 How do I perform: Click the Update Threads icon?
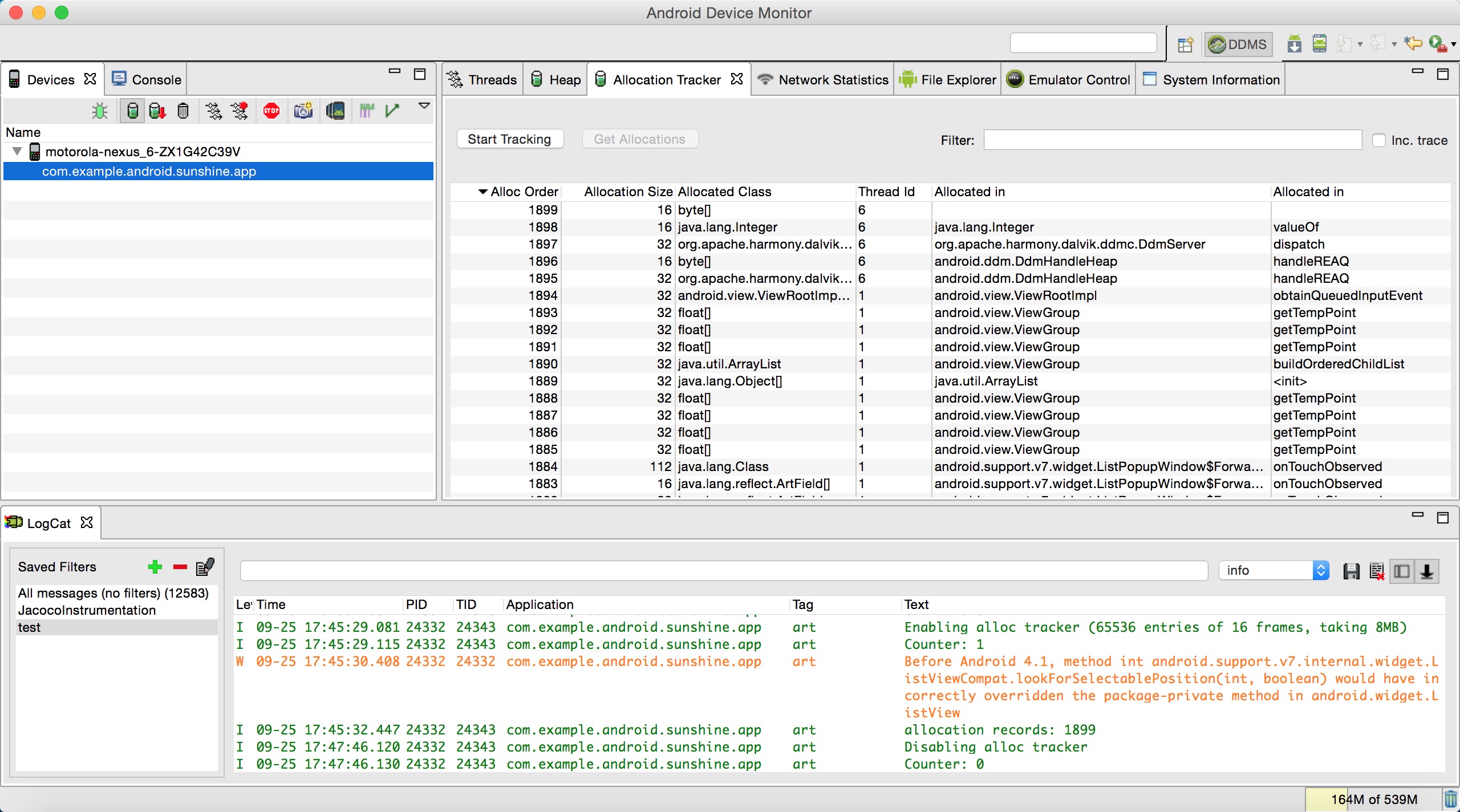214,111
